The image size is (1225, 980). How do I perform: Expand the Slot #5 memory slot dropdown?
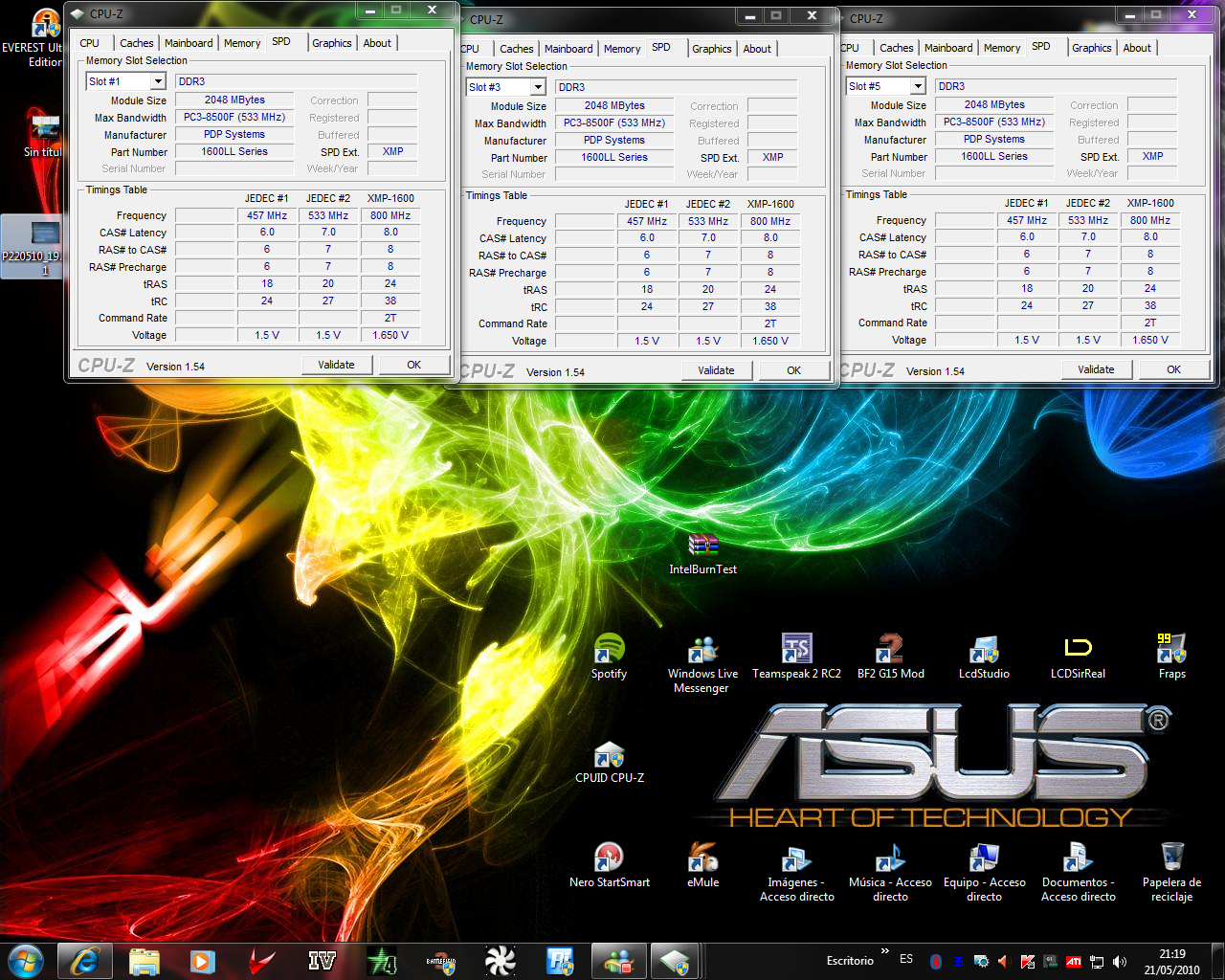[918, 87]
